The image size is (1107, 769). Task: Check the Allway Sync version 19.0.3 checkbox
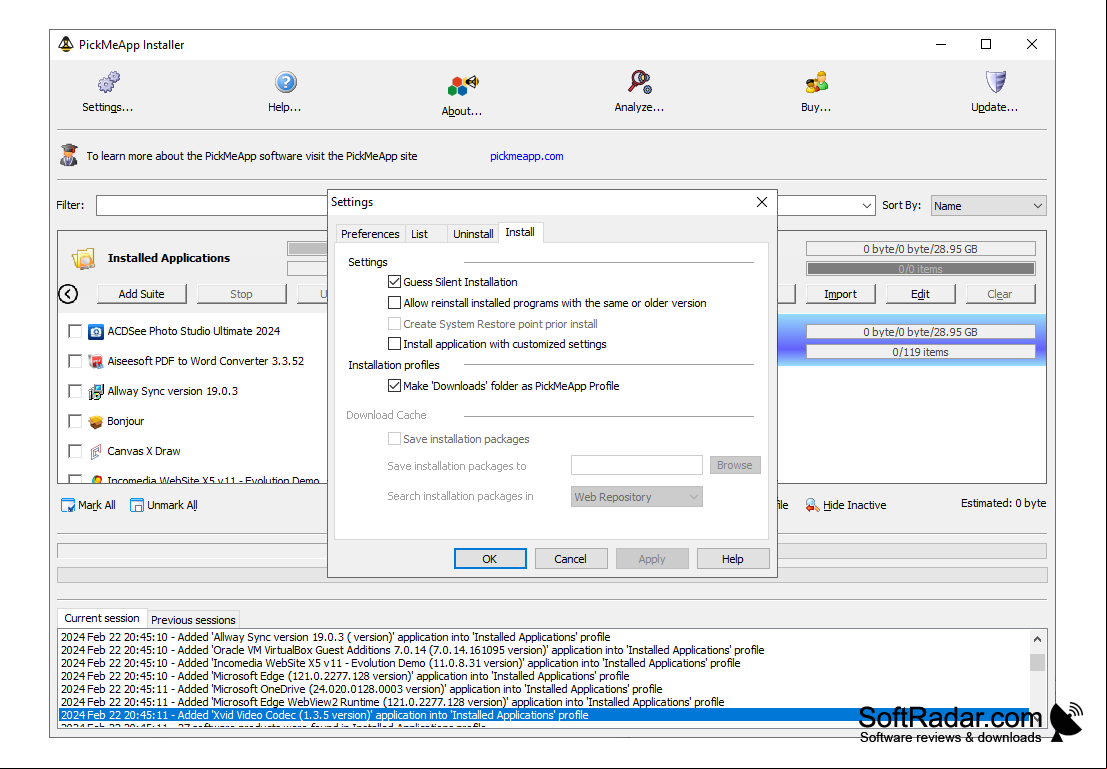tap(75, 391)
